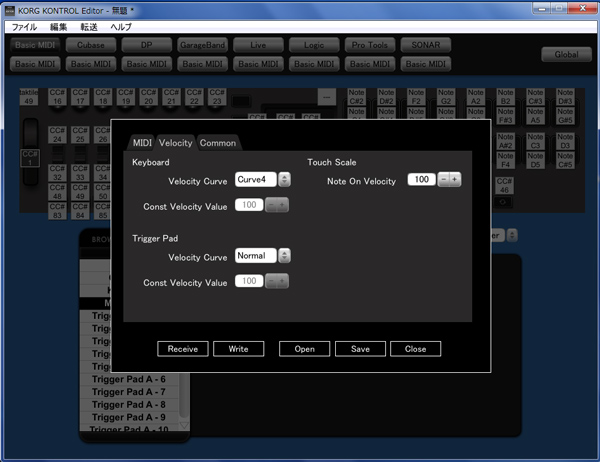Viewport: 600px width, 462px height.
Task: Close the Global settings dialog
Action: click(x=415, y=349)
